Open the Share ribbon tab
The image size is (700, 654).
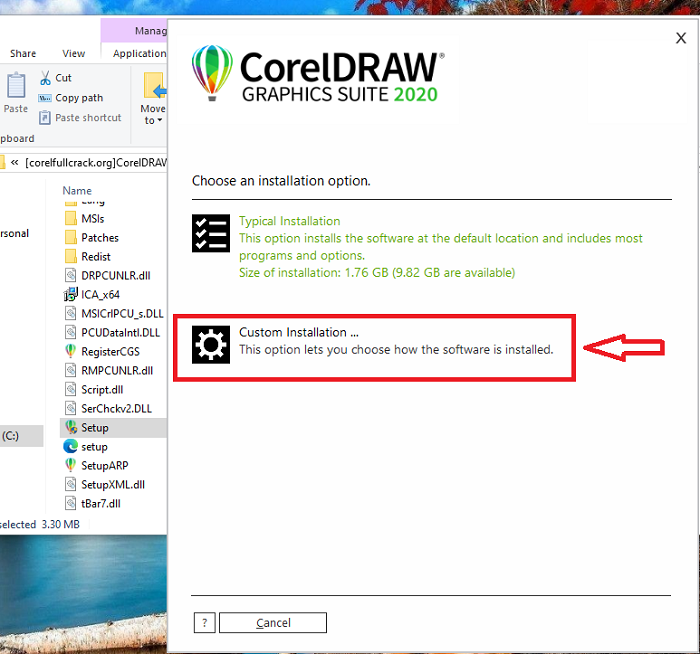[23, 54]
